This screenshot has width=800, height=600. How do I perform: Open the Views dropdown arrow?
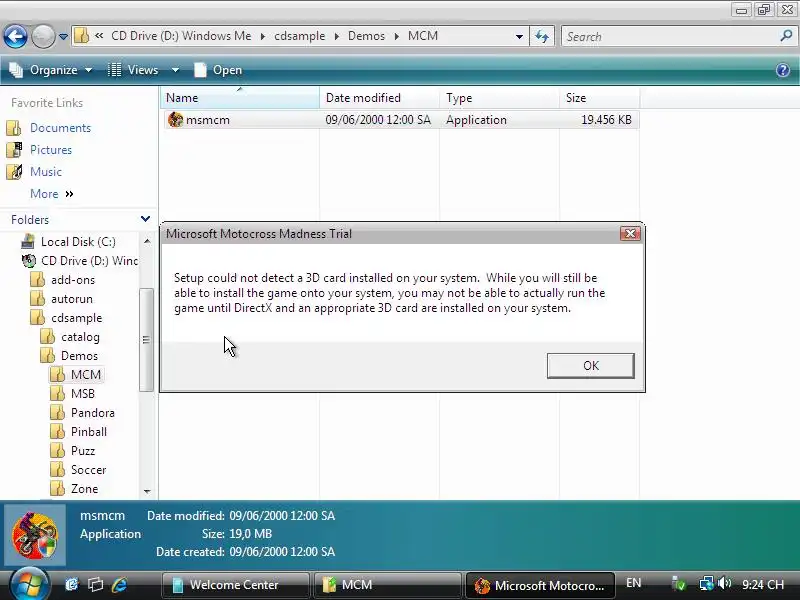pos(175,70)
